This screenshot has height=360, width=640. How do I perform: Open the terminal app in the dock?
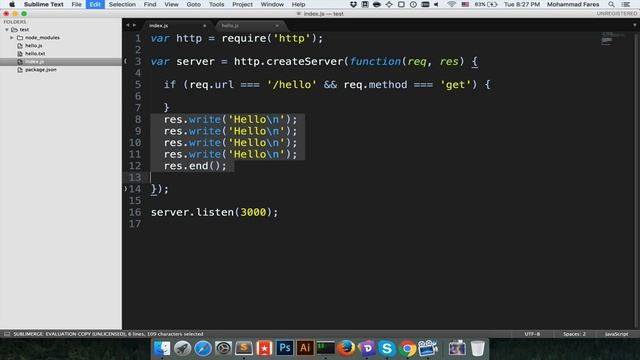coord(325,348)
